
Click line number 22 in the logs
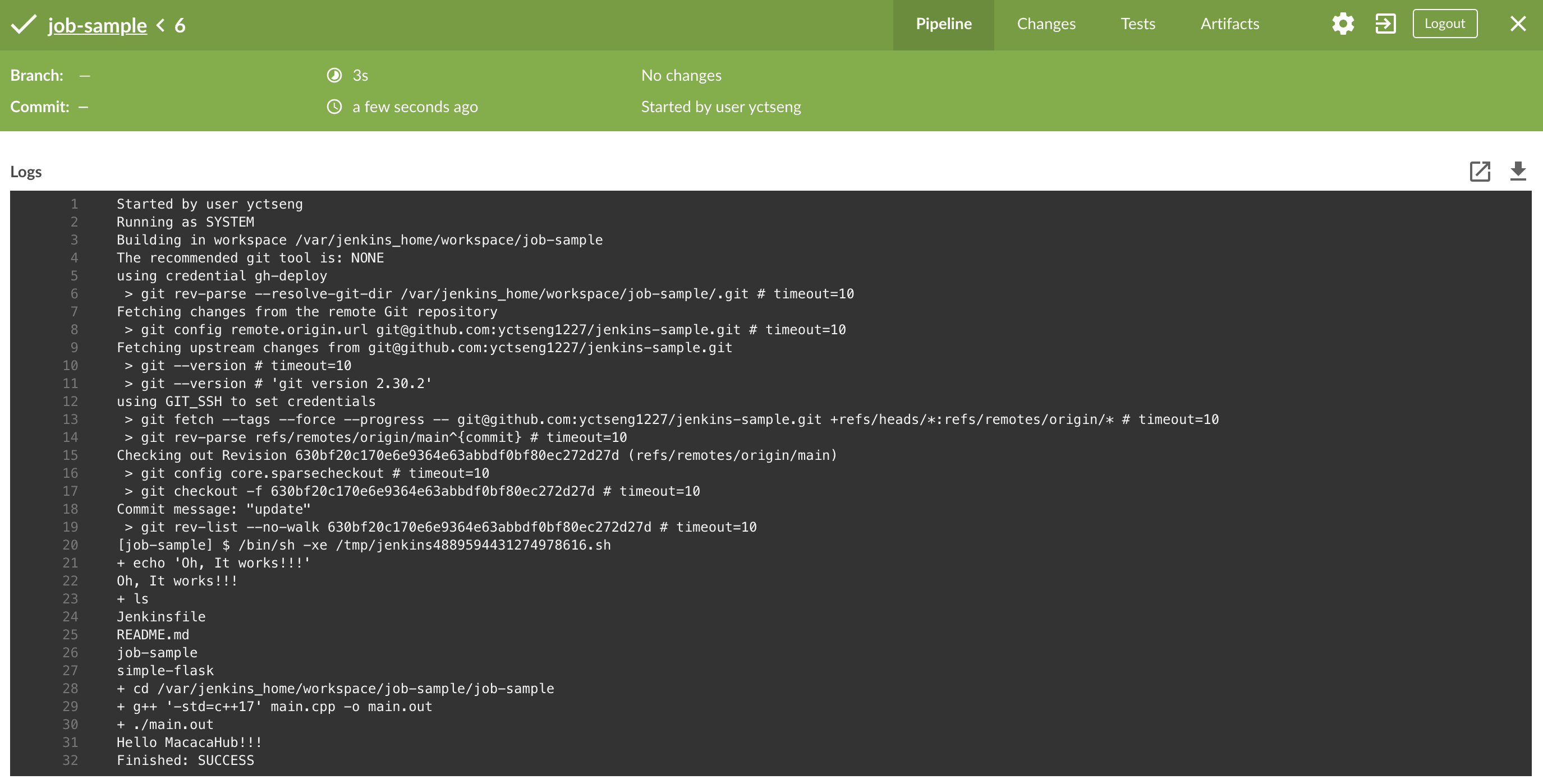coord(70,580)
